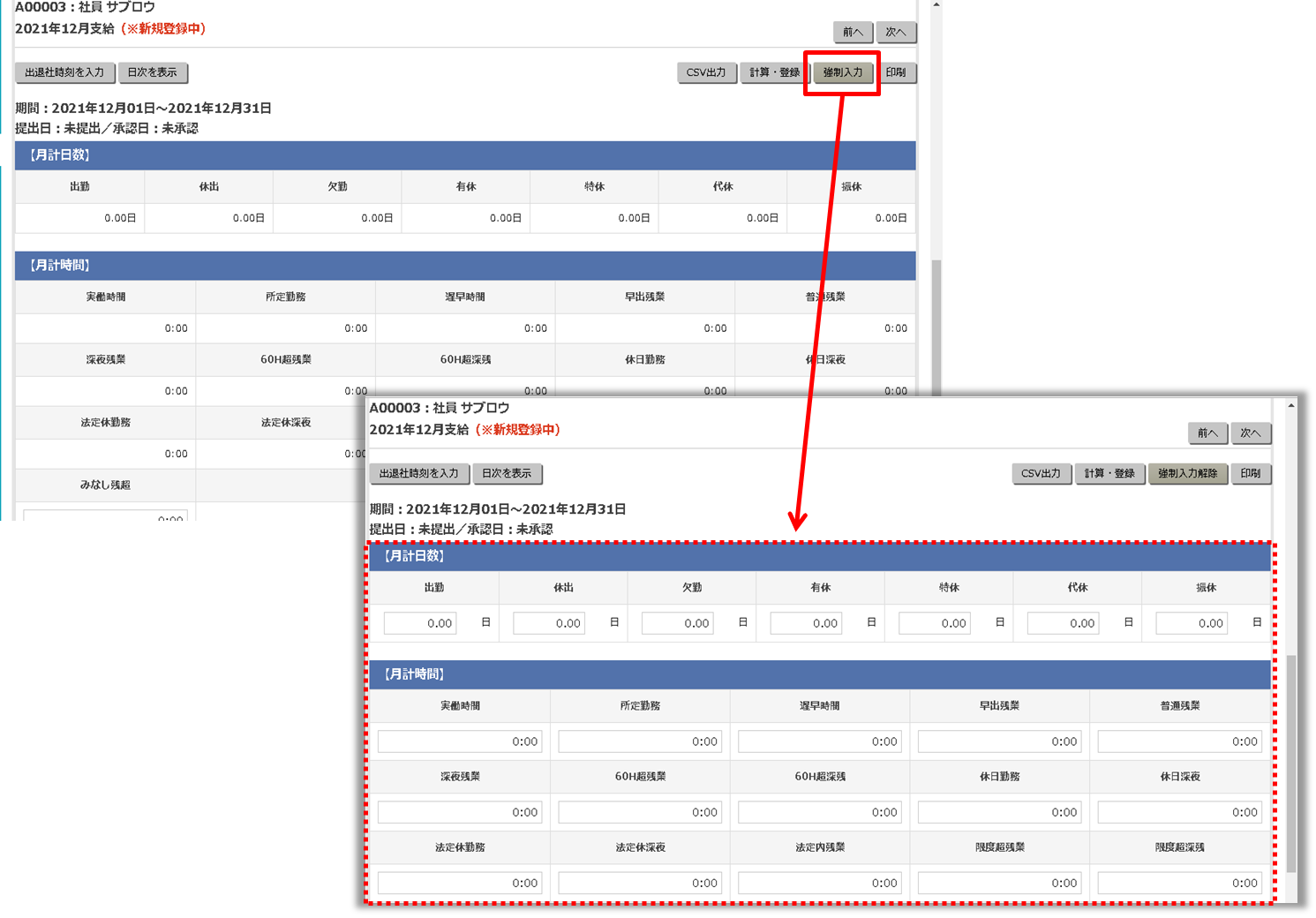Focus the 所定勤務 time input box

[640, 741]
